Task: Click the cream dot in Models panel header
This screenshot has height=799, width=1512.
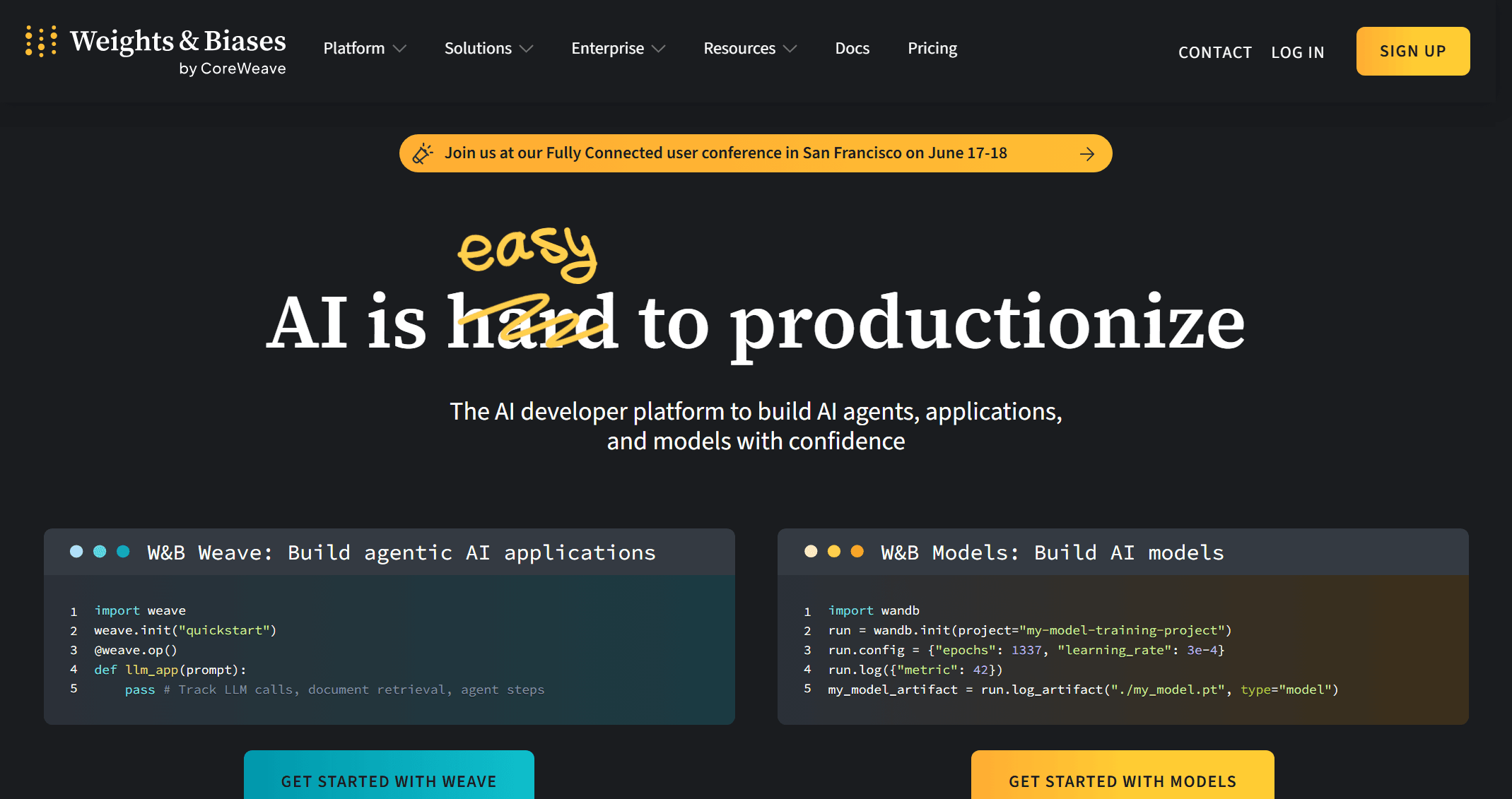Action: [x=811, y=552]
